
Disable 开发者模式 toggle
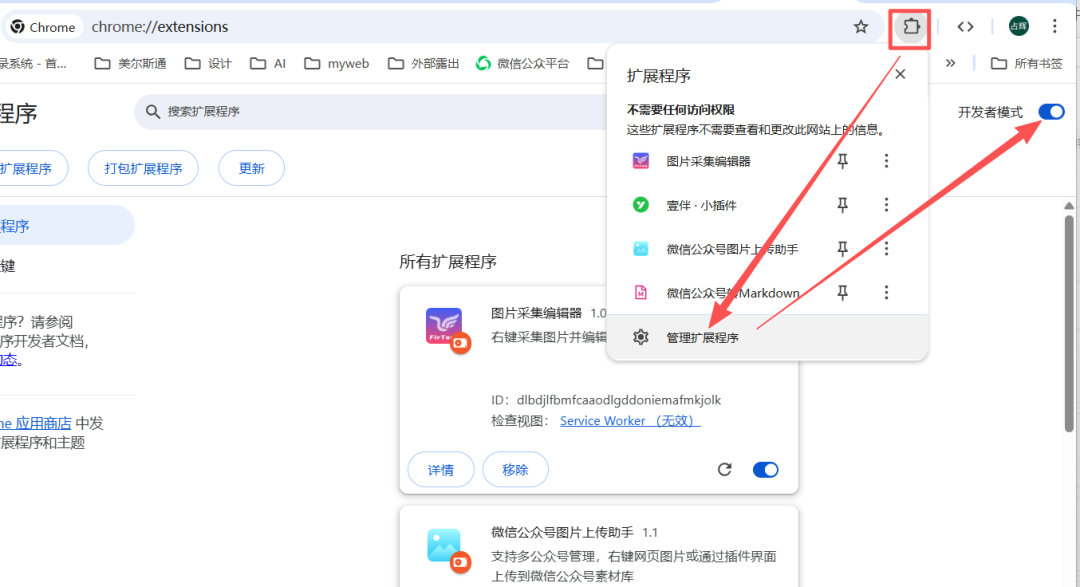coord(1051,111)
